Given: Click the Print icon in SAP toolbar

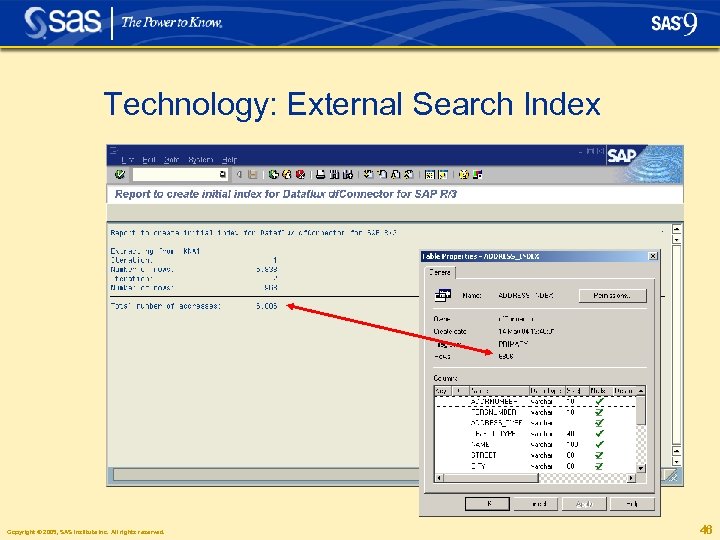Looking at the screenshot, I should pyautogui.click(x=321, y=174).
